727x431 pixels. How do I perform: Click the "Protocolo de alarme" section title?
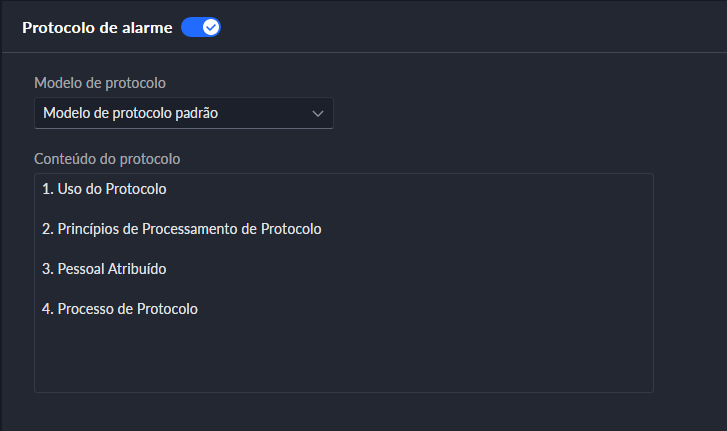coord(97,27)
